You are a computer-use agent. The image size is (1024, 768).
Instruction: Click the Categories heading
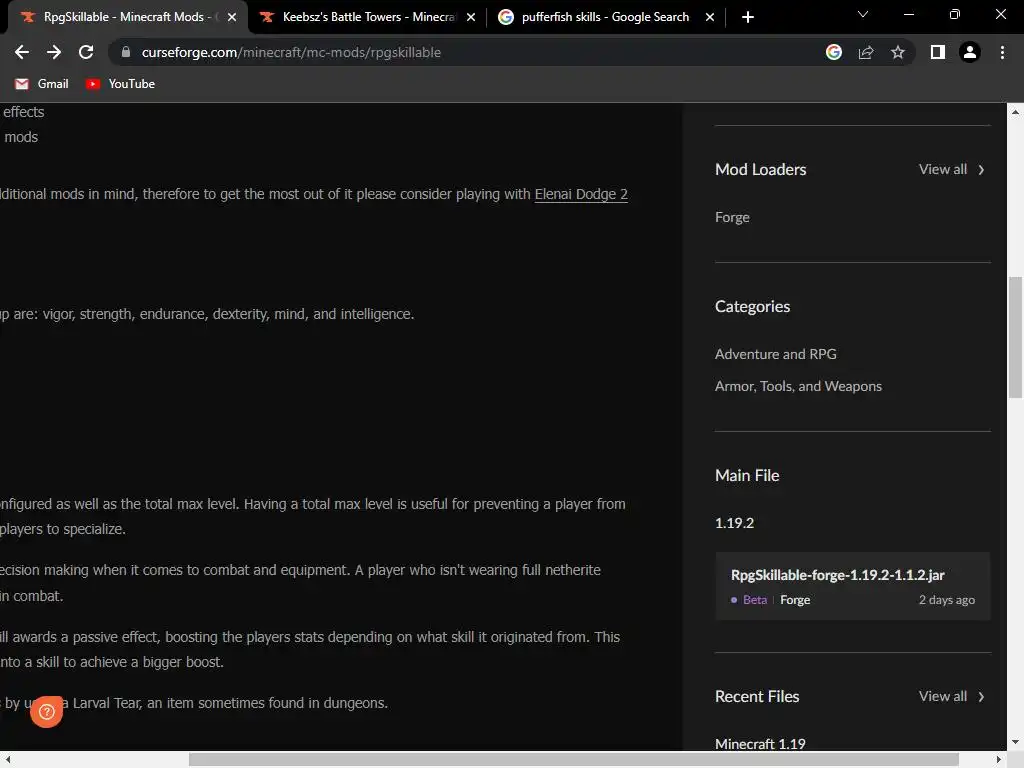752,306
